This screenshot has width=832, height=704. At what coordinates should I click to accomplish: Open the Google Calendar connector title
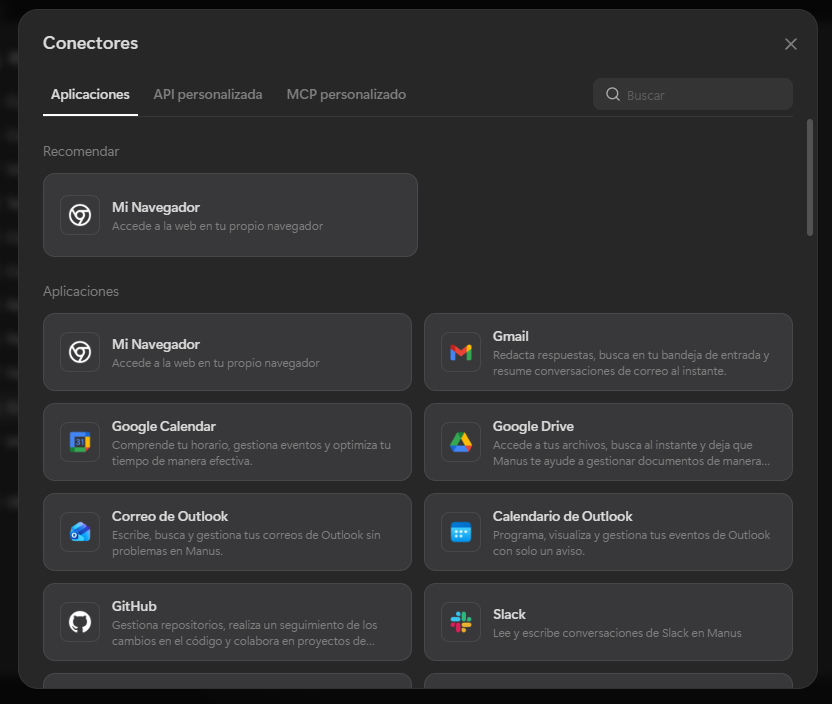coord(163,427)
